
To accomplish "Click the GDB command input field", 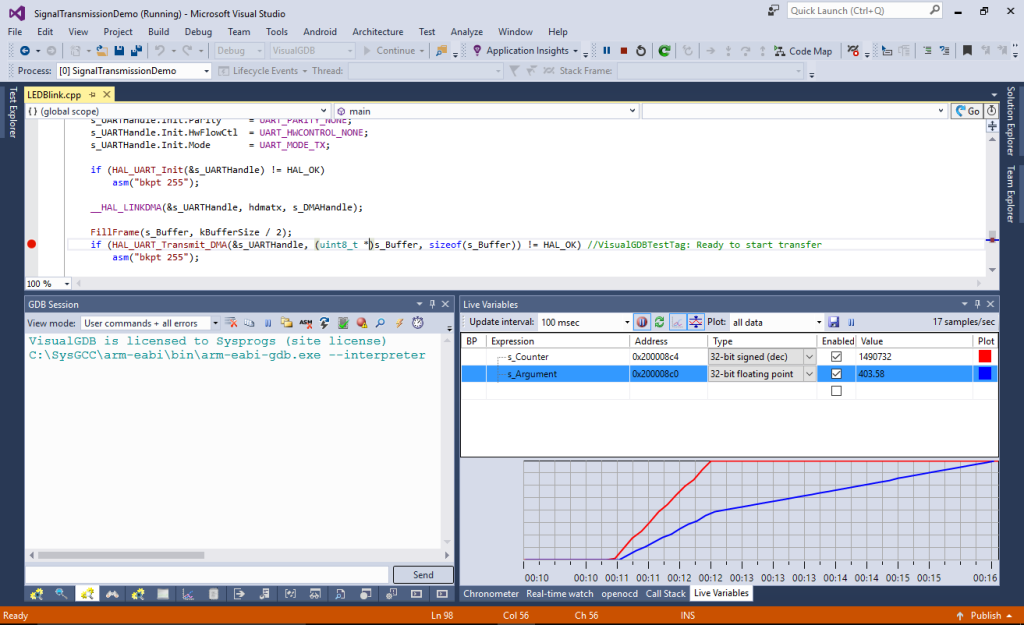I will (x=207, y=575).
